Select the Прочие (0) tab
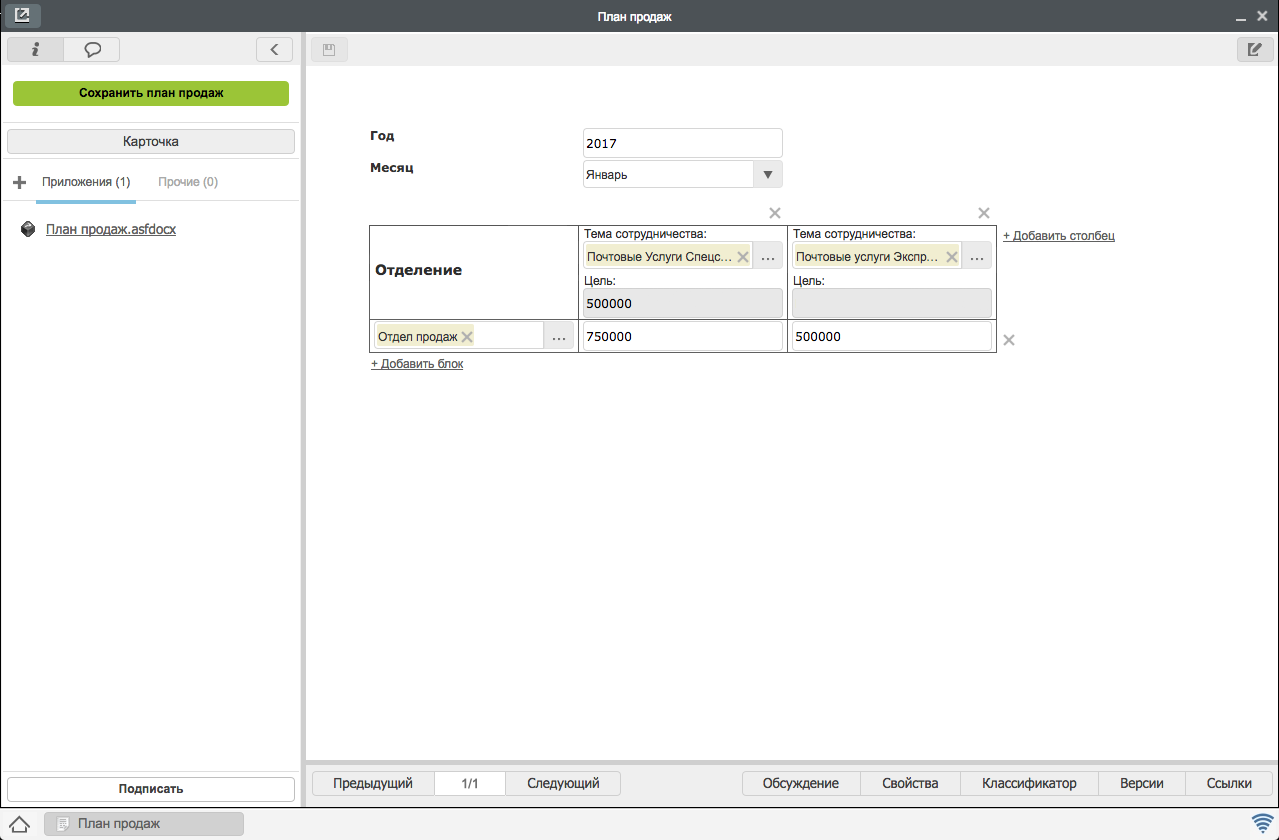Viewport: 1279px width, 840px height. [x=188, y=183]
